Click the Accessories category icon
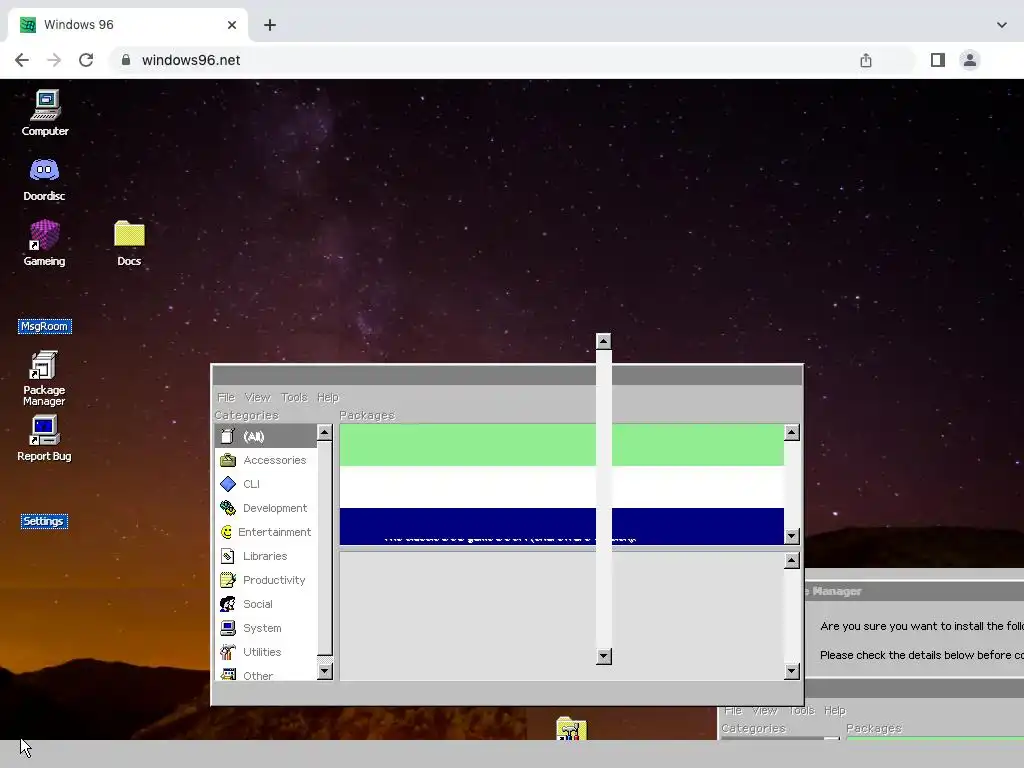The image size is (1024, 768). point(228,460)
